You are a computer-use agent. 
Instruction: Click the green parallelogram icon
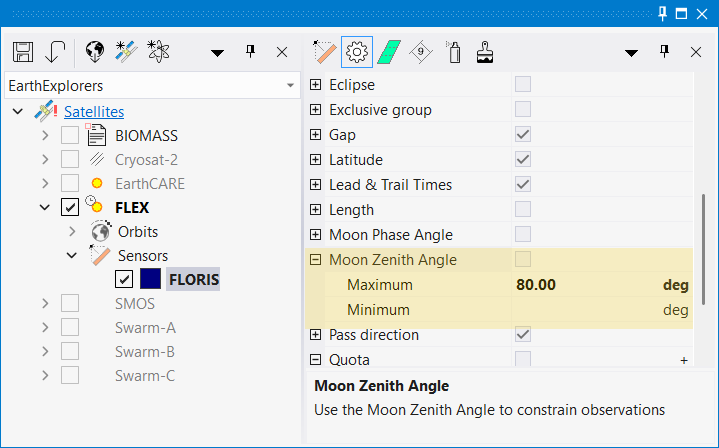tap(389, 52)
